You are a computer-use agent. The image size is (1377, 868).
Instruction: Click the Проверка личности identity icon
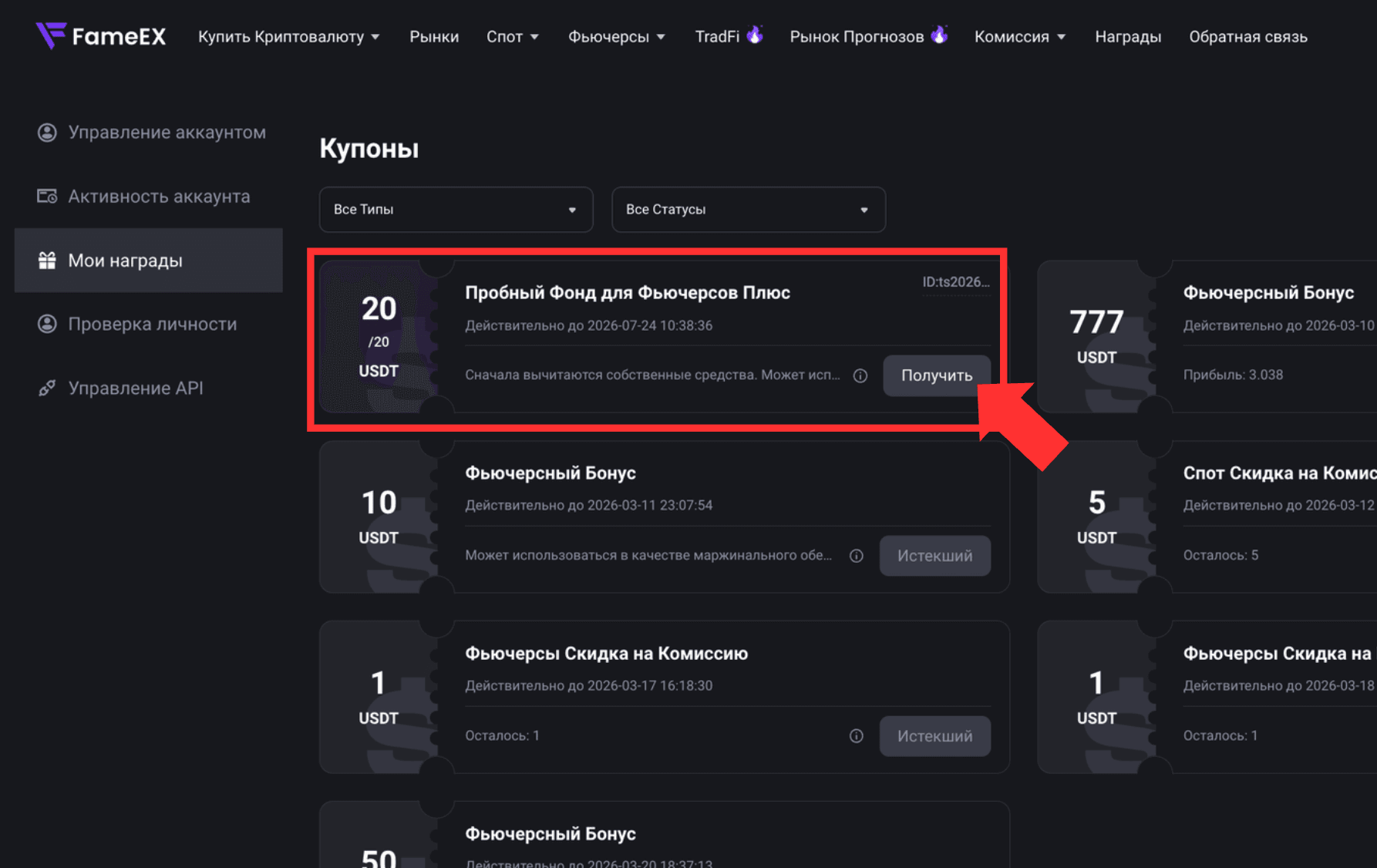[47, 324]
